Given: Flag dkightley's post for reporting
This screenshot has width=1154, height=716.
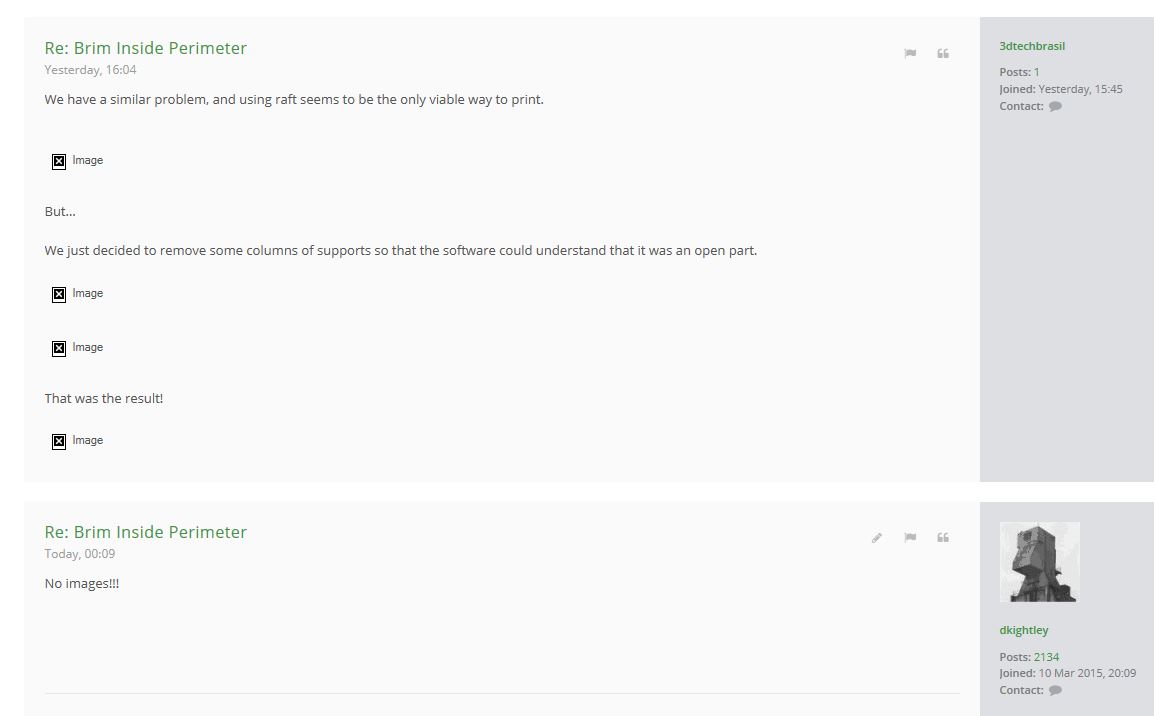Looking at the screenshot, I should [910, 538].
